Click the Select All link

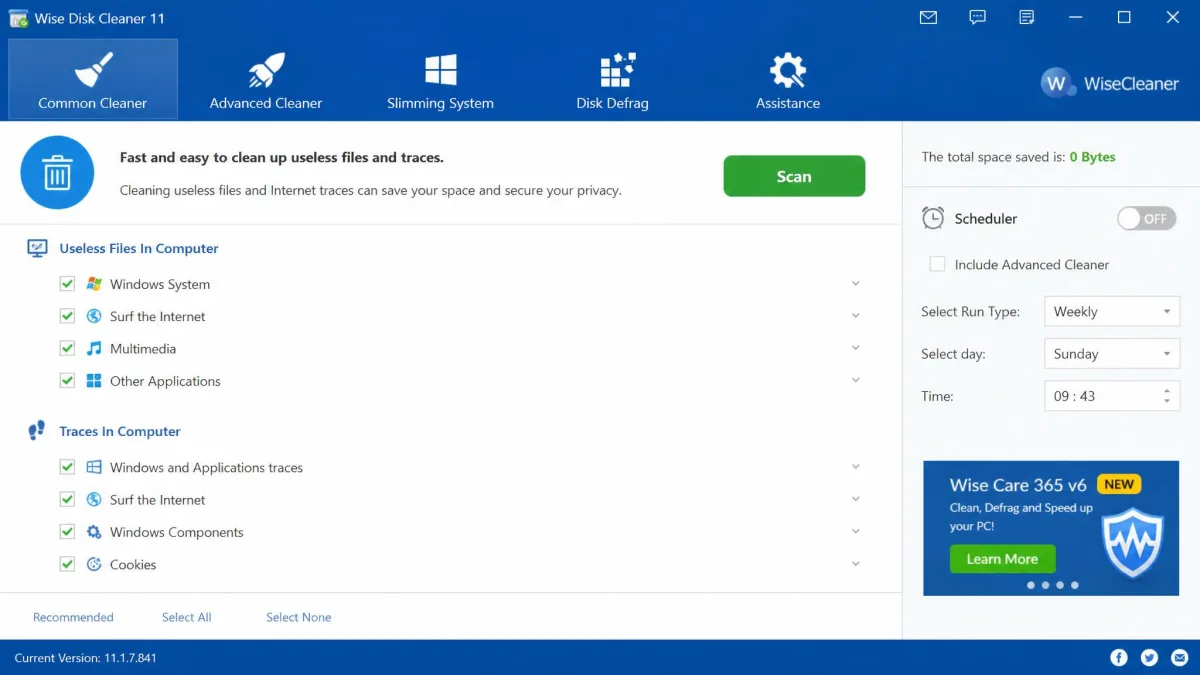tap(187, 617)
